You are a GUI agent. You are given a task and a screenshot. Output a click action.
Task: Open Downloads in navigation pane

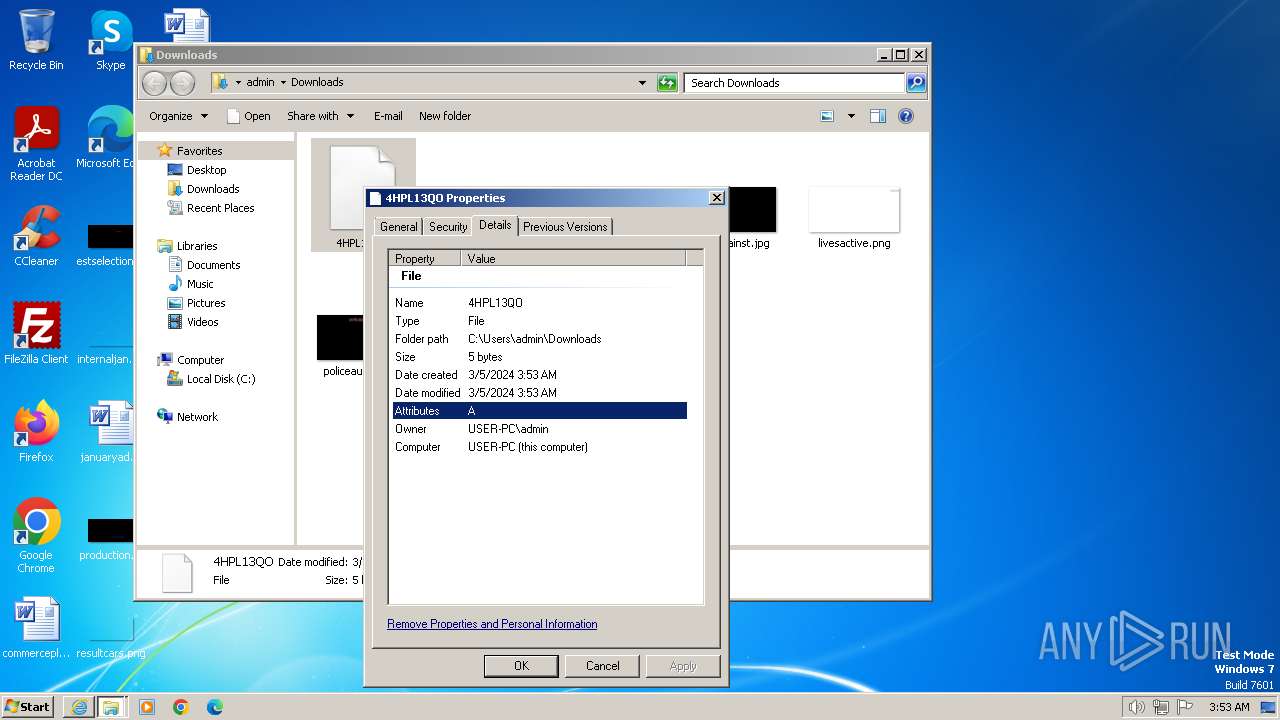[x=213, y=189]
